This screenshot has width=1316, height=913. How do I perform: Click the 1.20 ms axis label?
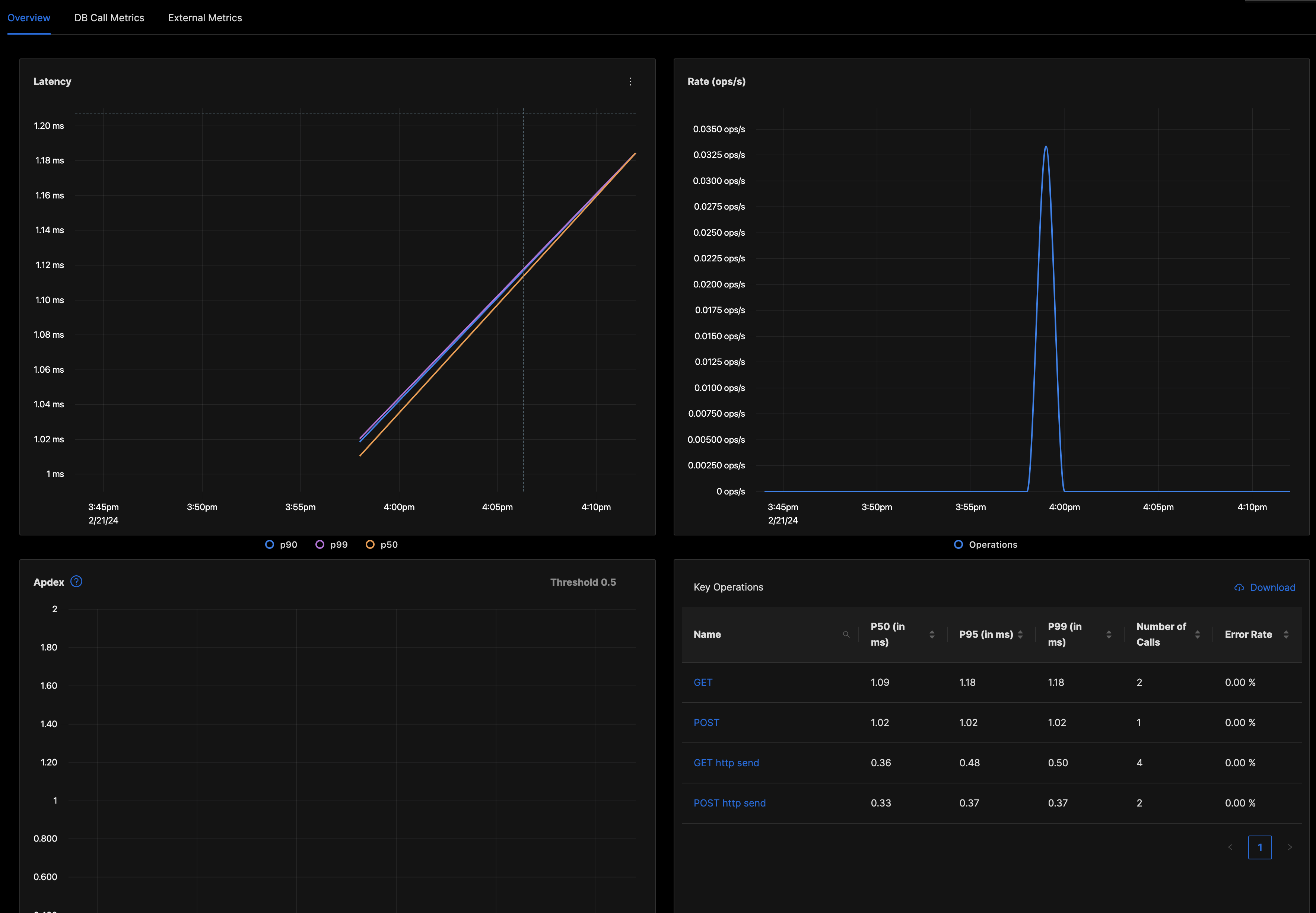click(49, 126)
